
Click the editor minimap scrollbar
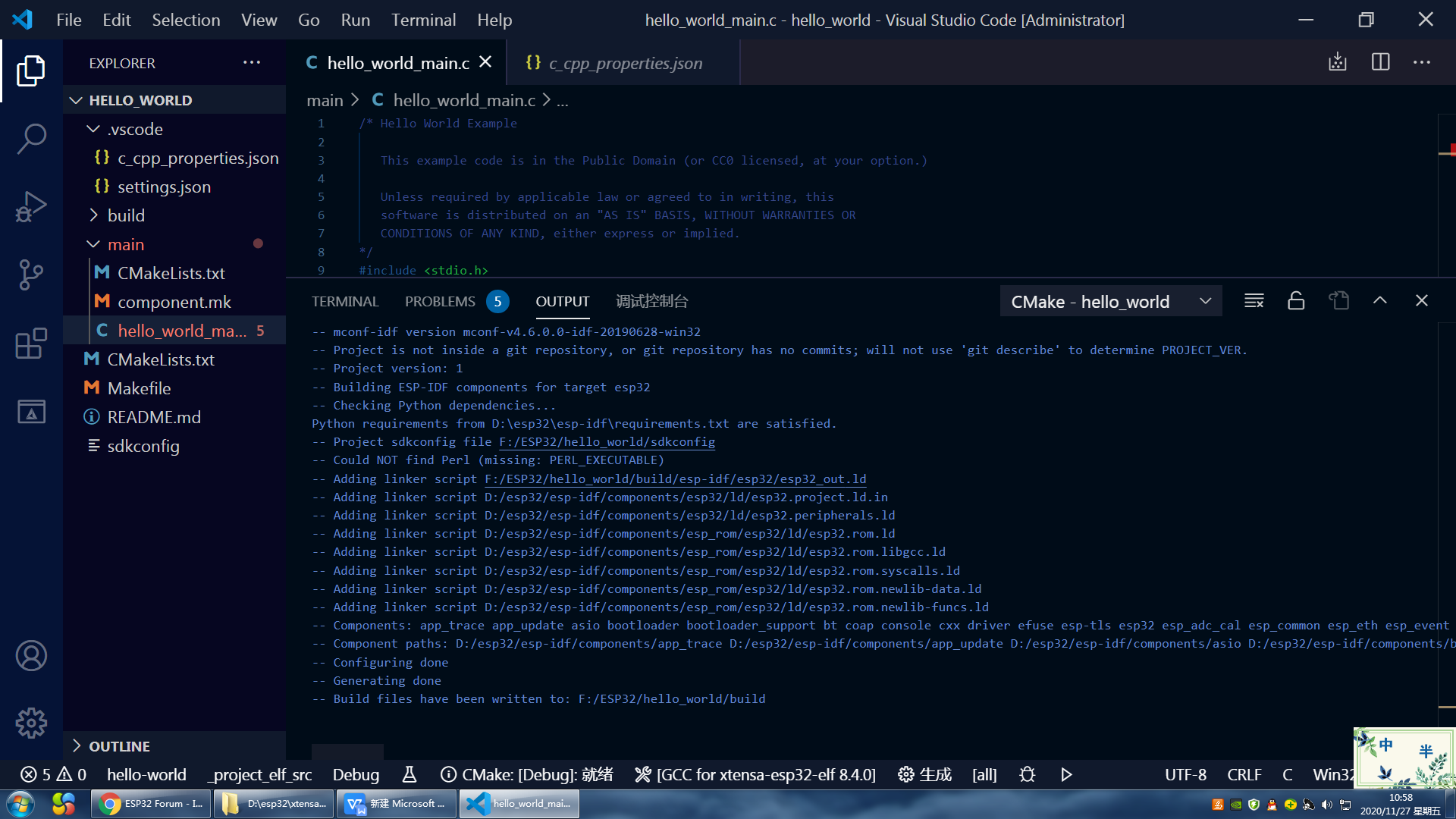click(x=1447, y=196)
